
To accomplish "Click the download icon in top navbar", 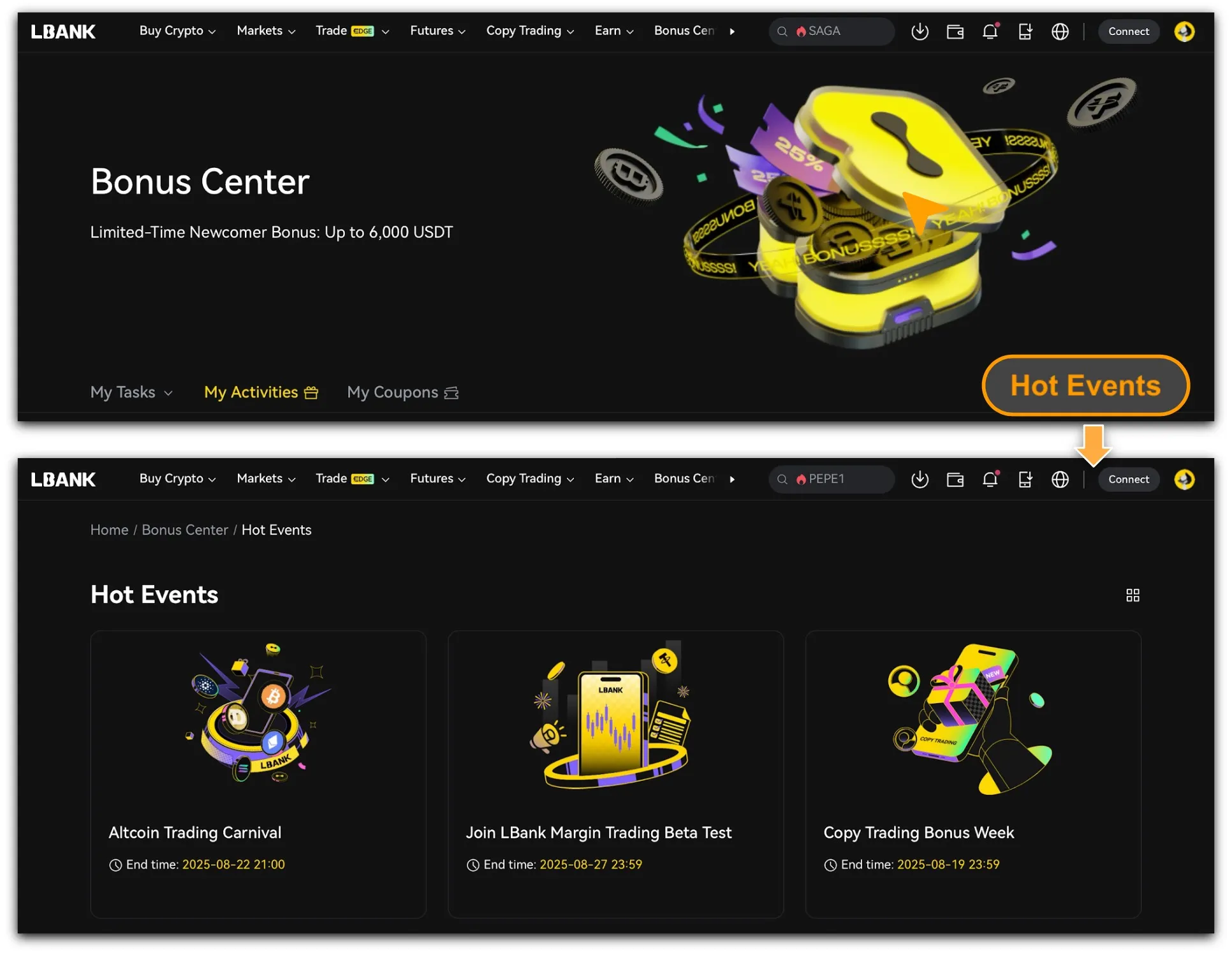I will (x=920, y=31).
